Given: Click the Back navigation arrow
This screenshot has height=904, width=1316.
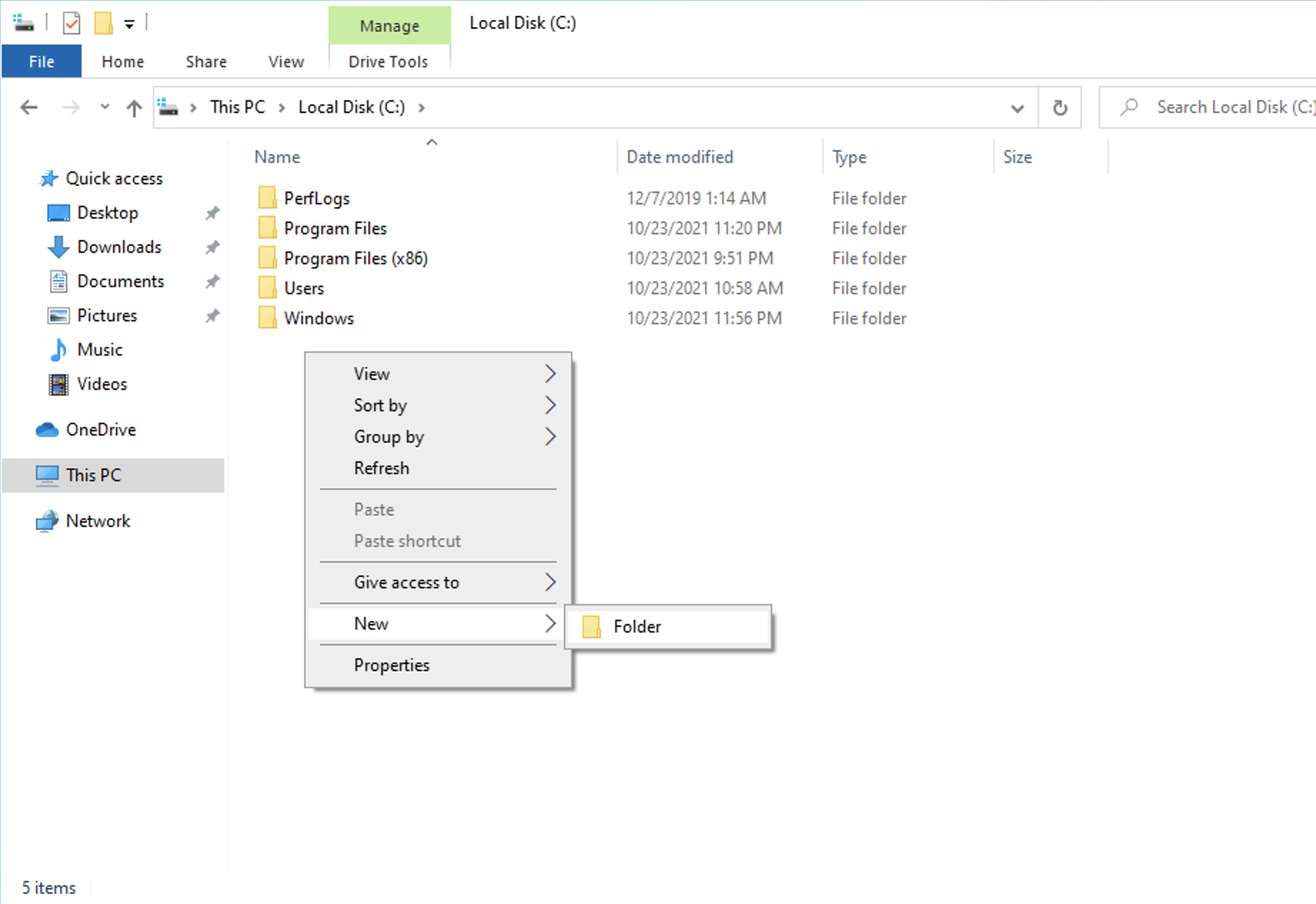Looking at the screenshot, I should tap(29, 108).
